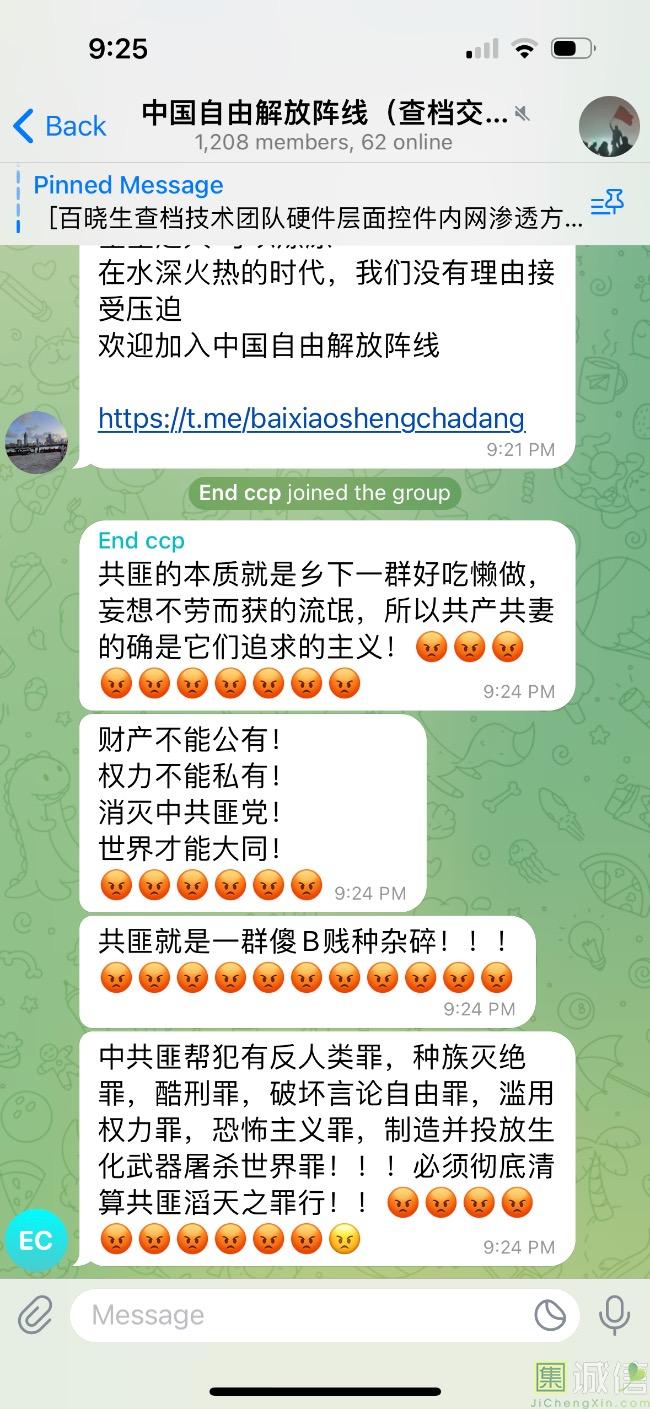The height and width of the screenshot is (1409, 650).
Task: Tap the message about 共匪就是一群
Action: tap(307, 971)
